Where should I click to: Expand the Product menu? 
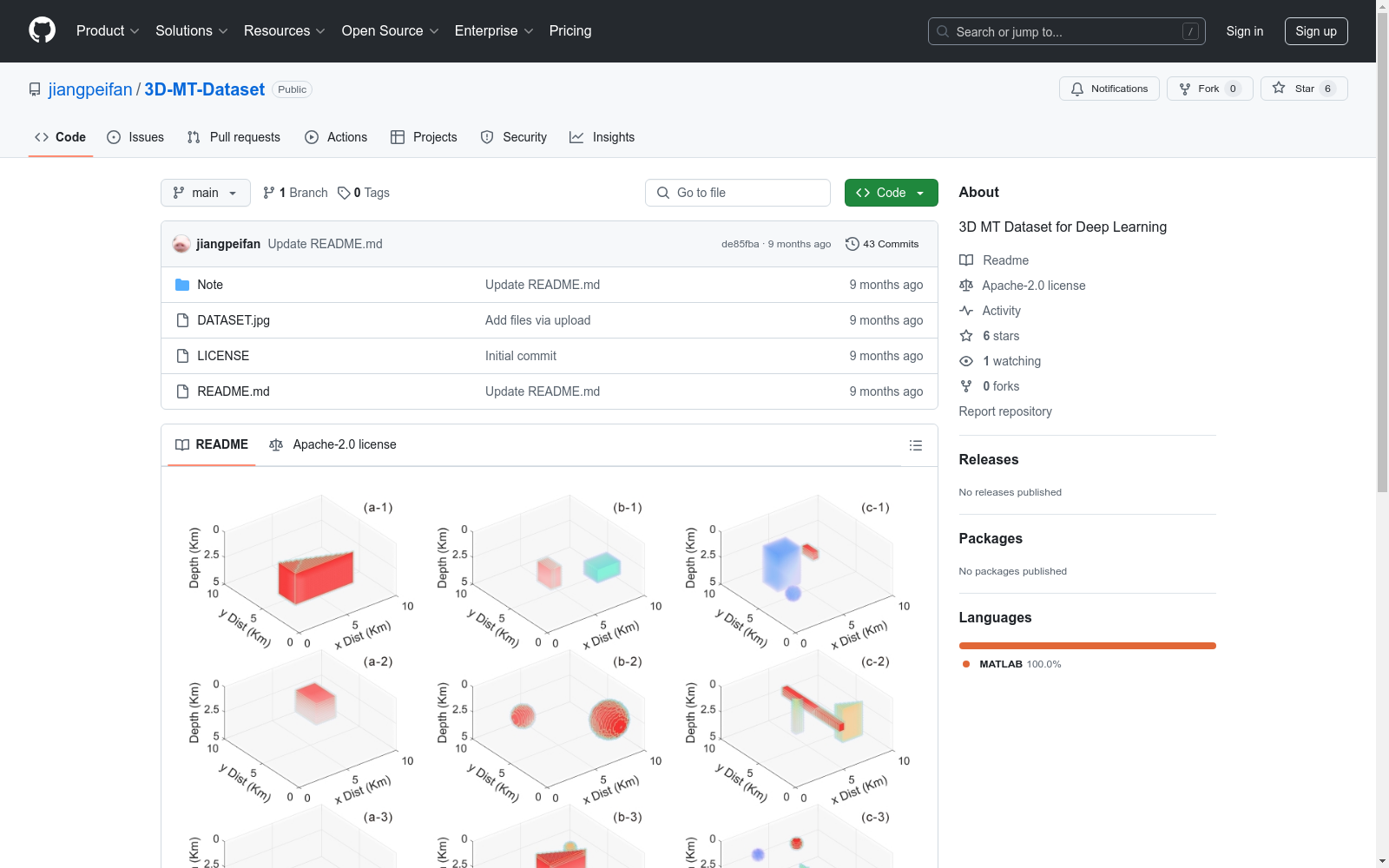point(108,31)
